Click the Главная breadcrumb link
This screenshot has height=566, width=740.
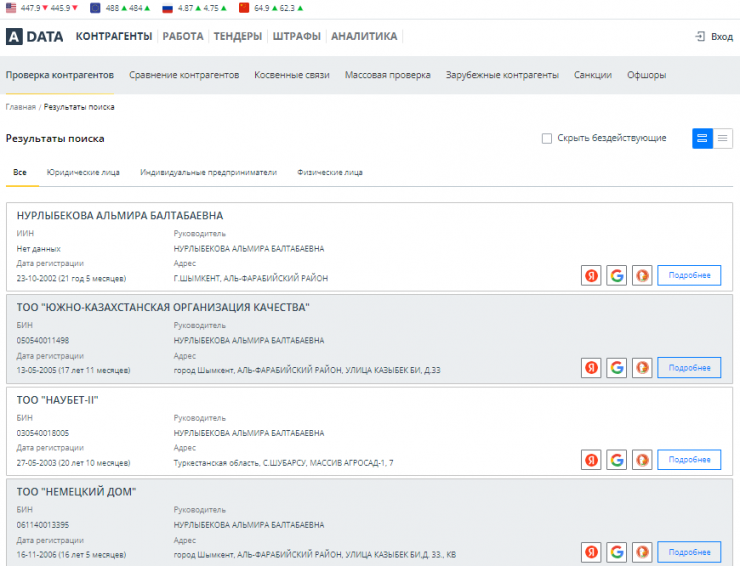pyautogui.click(x=20, y=107)
